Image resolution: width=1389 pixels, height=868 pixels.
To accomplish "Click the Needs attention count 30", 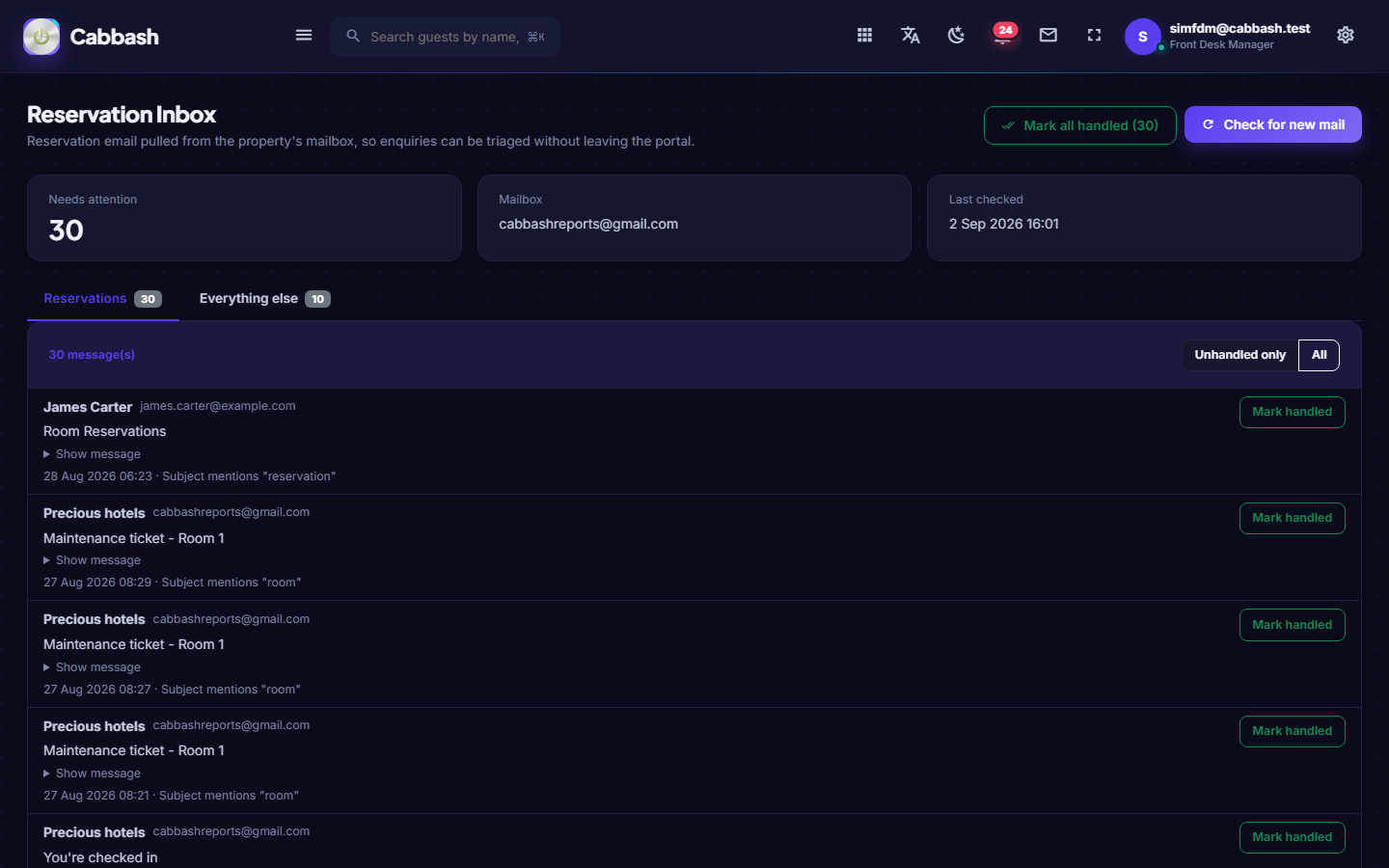I will tap(66, 231).
